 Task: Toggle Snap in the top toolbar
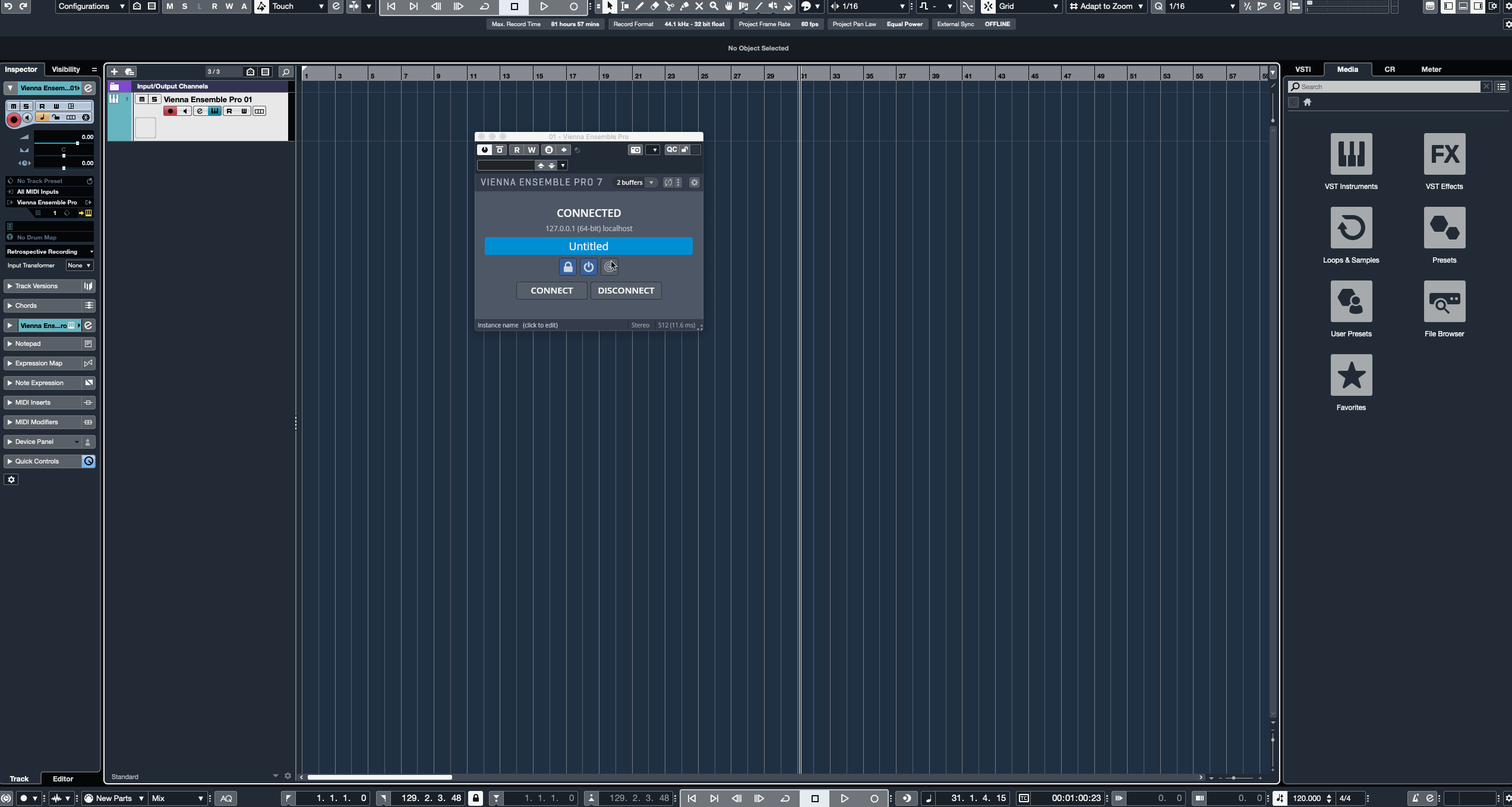988,7
